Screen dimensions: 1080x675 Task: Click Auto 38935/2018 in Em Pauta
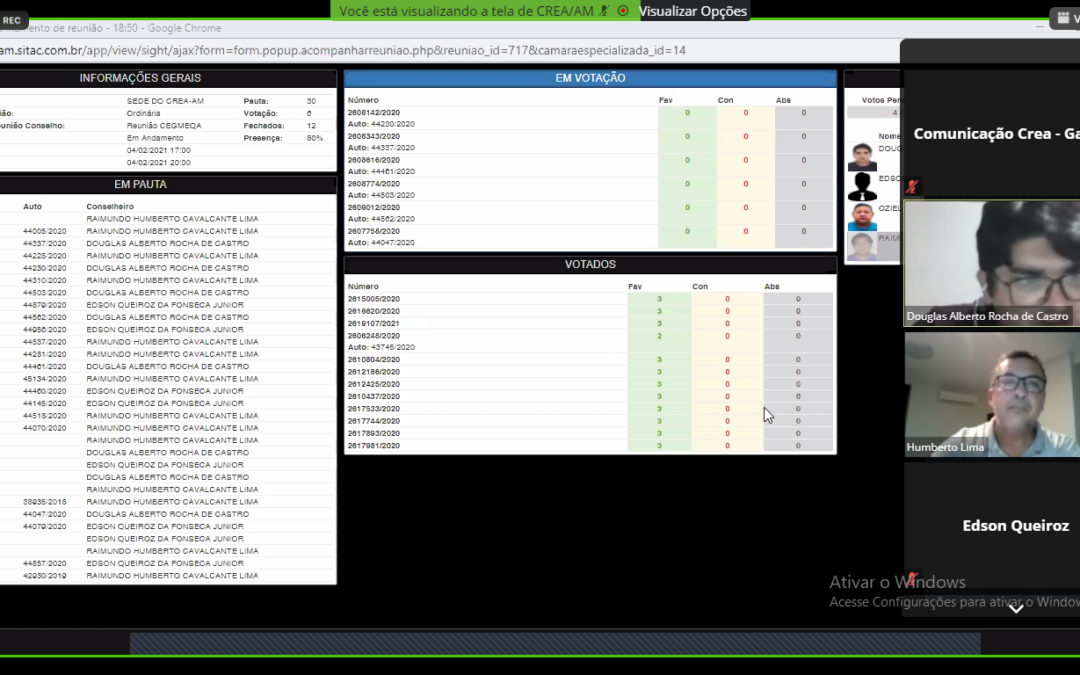45,502
